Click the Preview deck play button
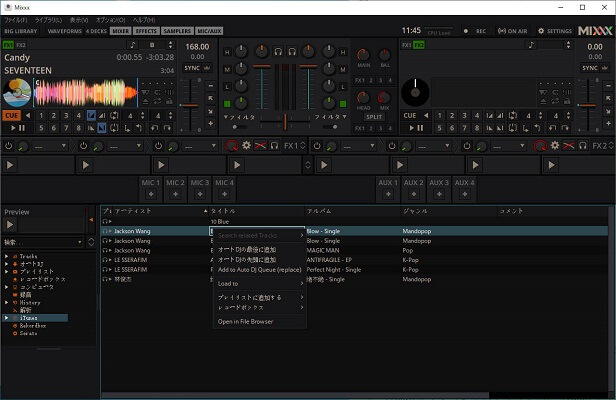The image size is (616, 400). (x=10, y=225)
